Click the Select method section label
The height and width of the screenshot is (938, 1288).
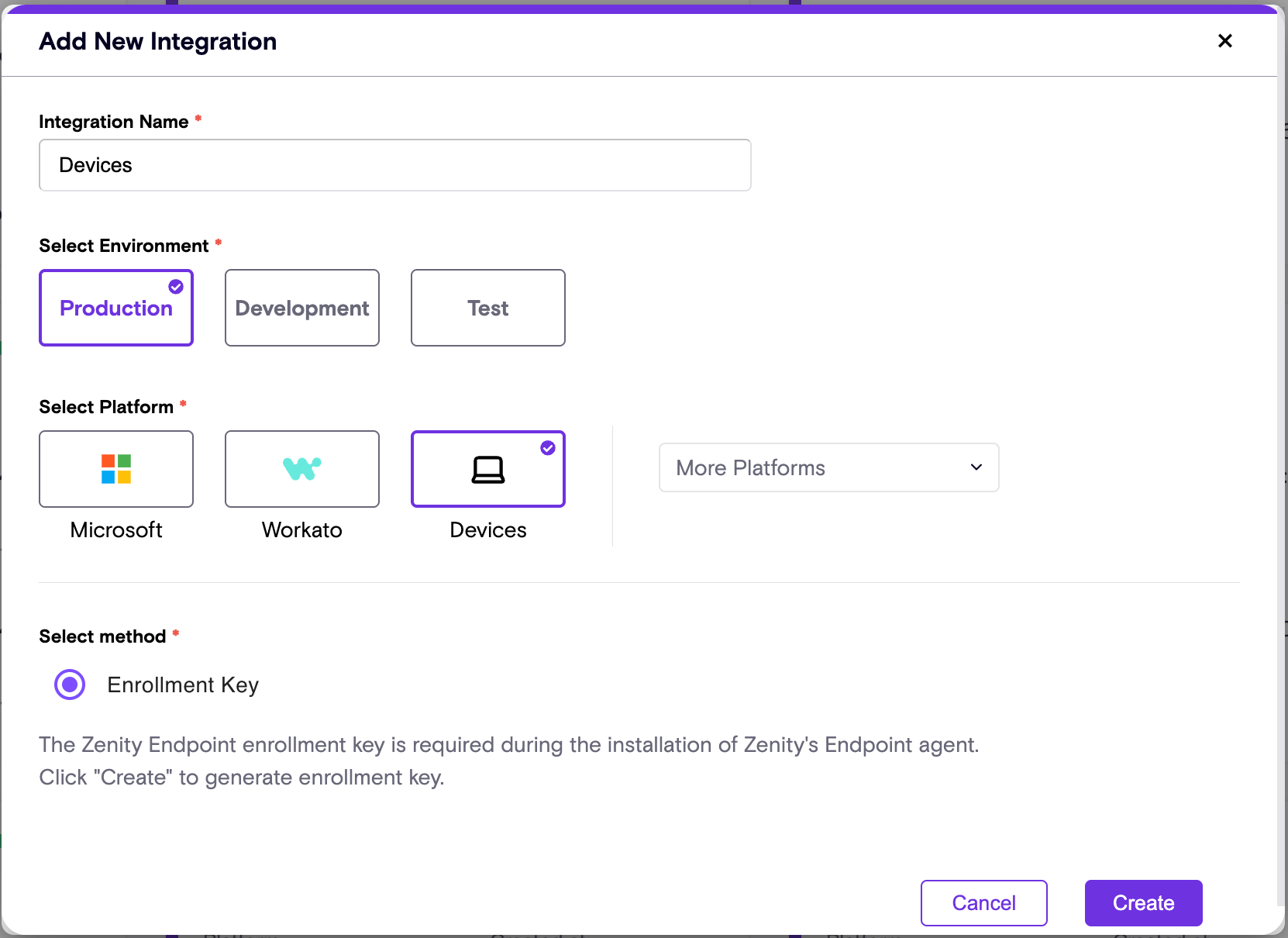pyautogui.click(x=102, y=636)
